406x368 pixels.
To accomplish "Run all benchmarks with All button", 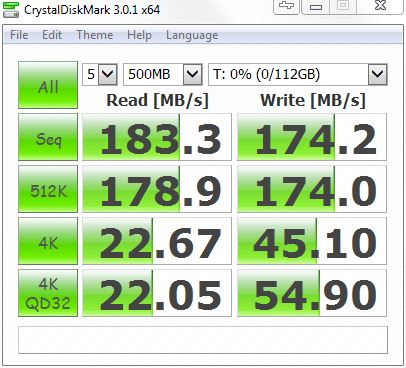I will pyautogui.click(x=48, y=85).
